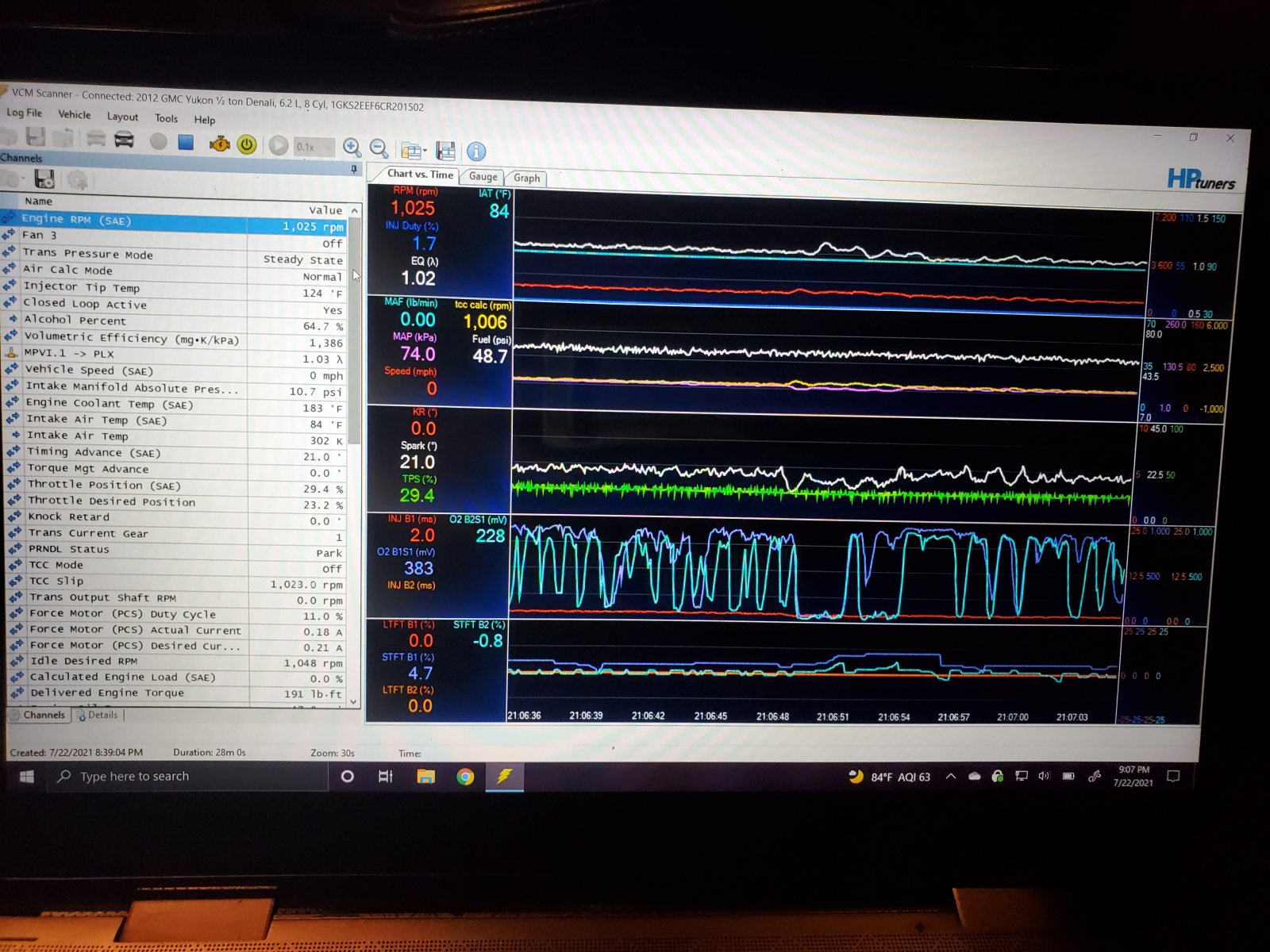Click the channel list scroll down arrow
This screenshot has width=1270, height=952.
354,701
